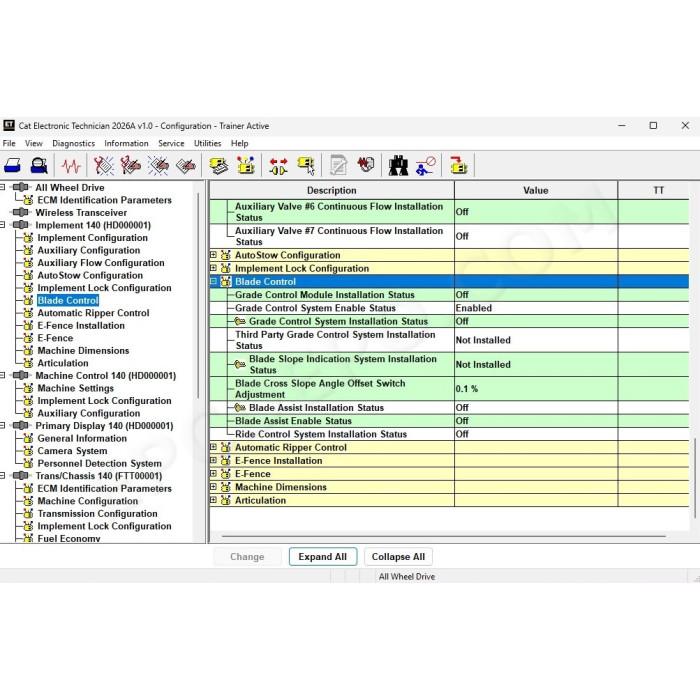Screen dimensions: 700x700
Task: Open the Help menu
Action: point(239,143)
